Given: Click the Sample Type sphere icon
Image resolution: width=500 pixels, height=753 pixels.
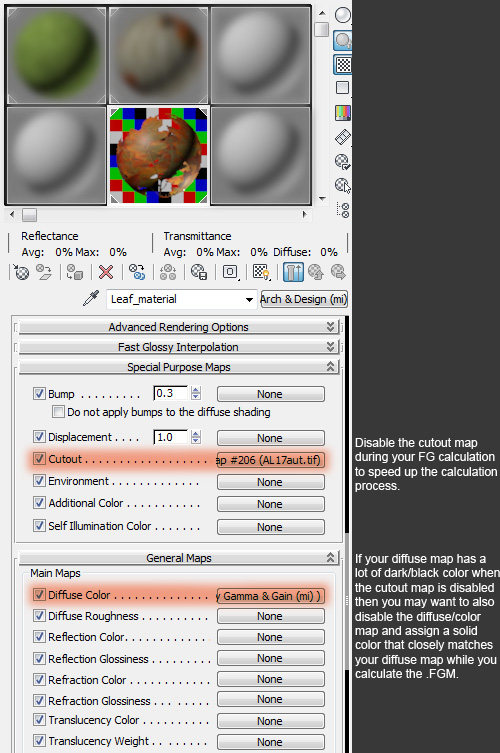Looking at the screenshot, I should (342, 15).
